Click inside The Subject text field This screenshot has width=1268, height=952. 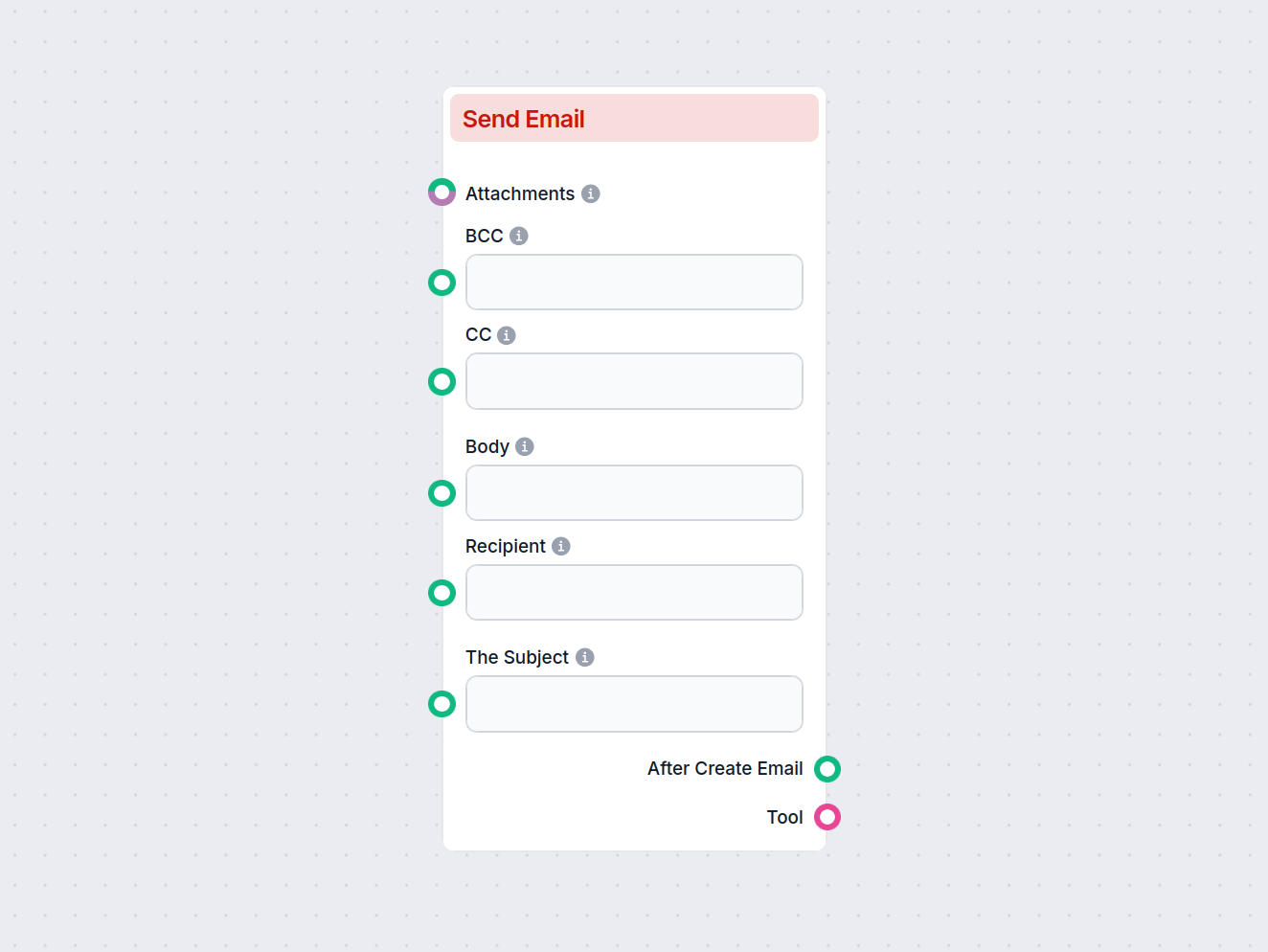(x=634, y=704)
